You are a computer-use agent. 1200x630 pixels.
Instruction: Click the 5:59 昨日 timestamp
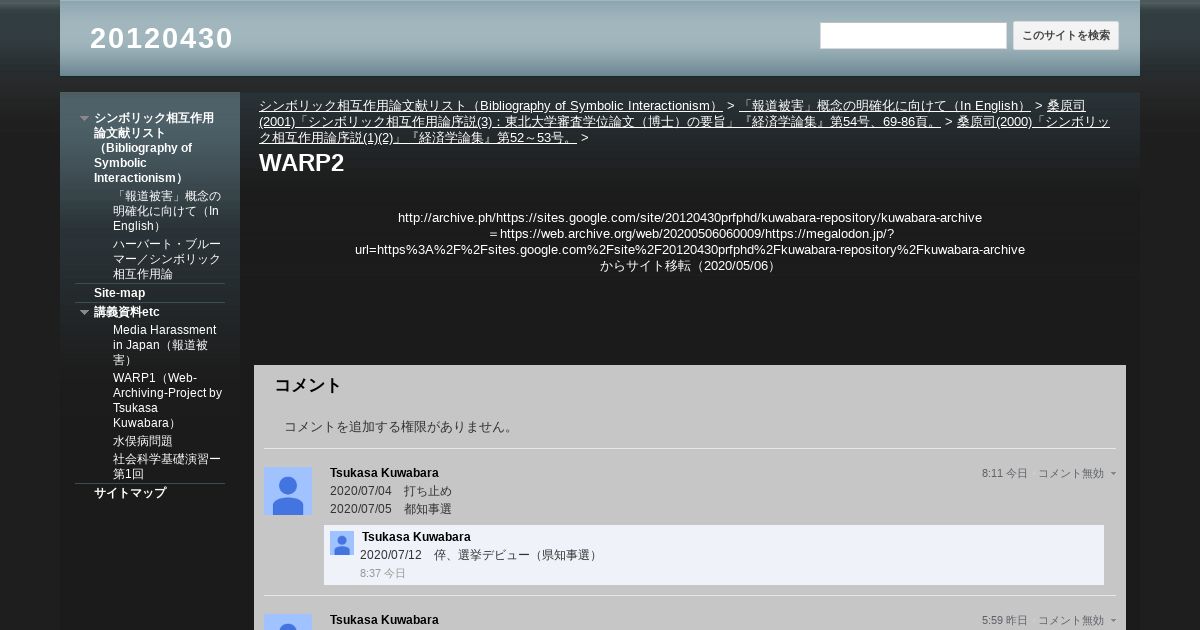click(x=1005, y=620)
